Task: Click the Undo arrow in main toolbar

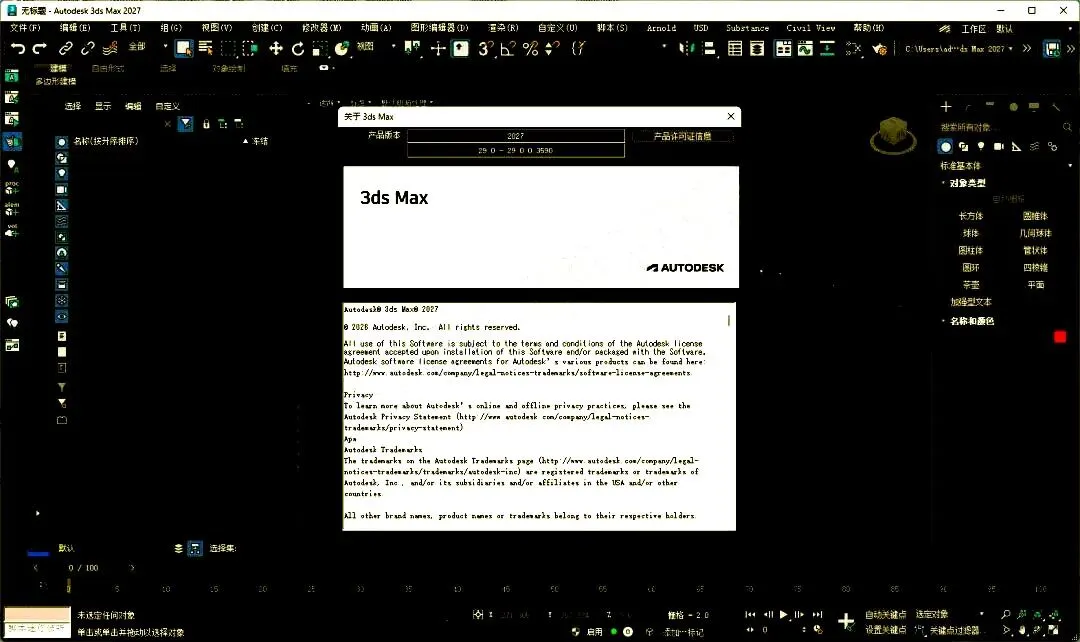Action: [x=19, y=48]
